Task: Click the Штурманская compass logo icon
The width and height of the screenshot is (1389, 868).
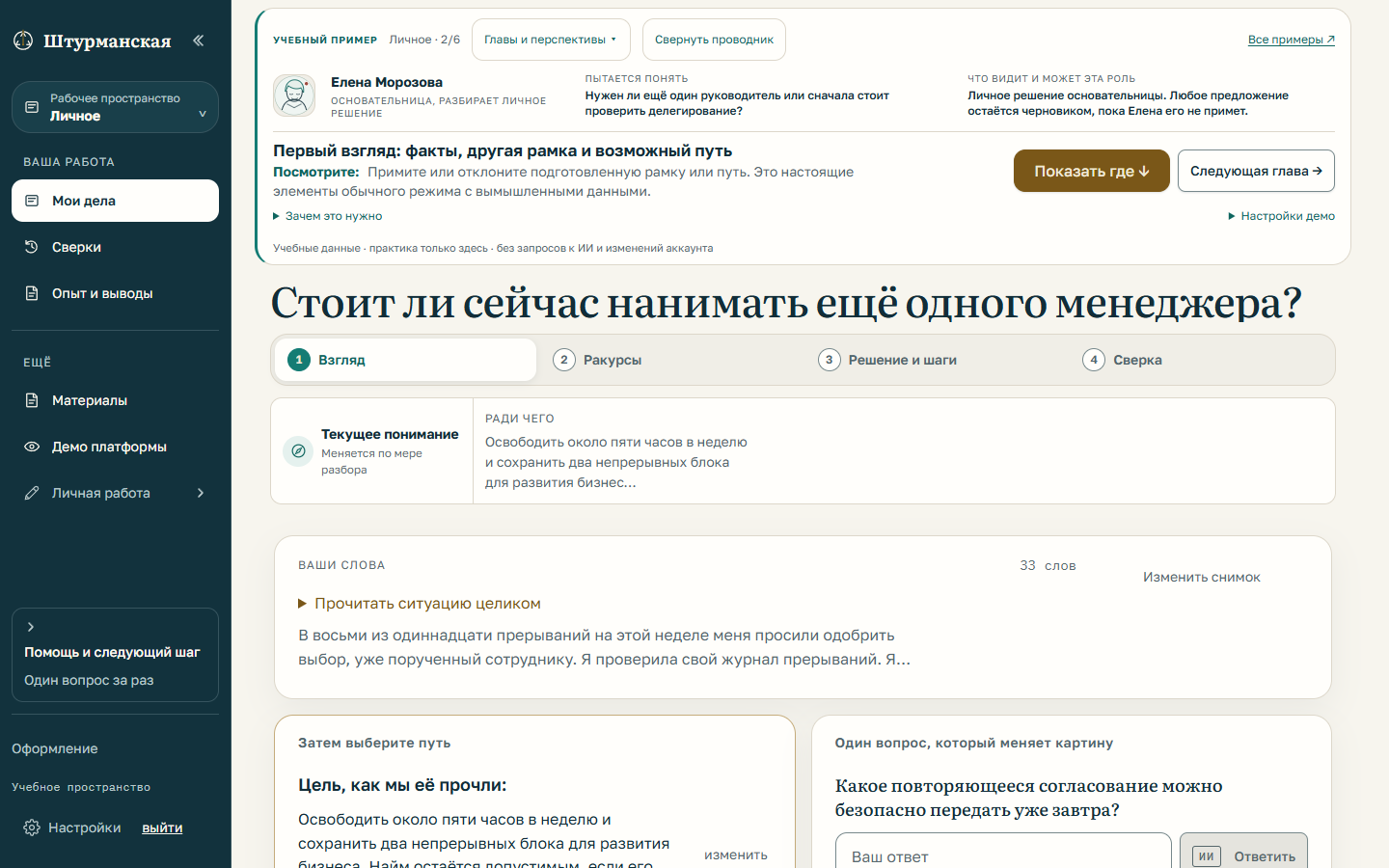Action: pyautogui.click(x=23, y=41)
